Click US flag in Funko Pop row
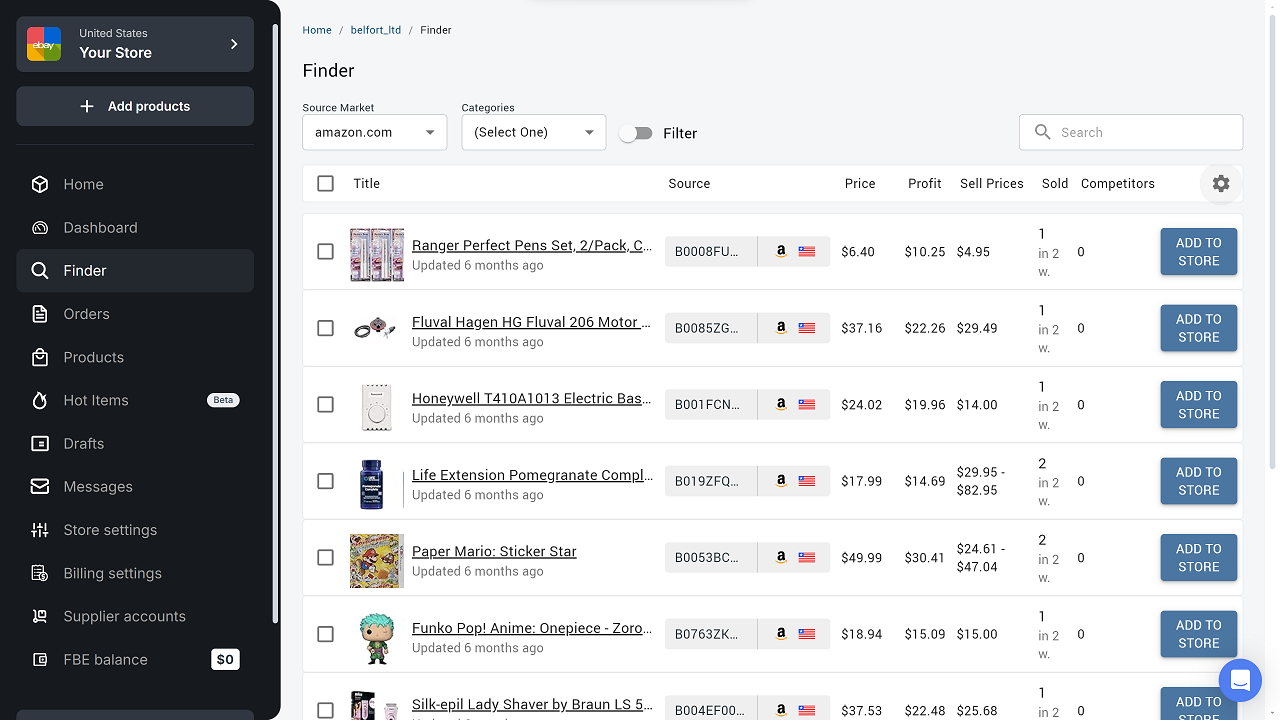 click(x=807, y=634)
